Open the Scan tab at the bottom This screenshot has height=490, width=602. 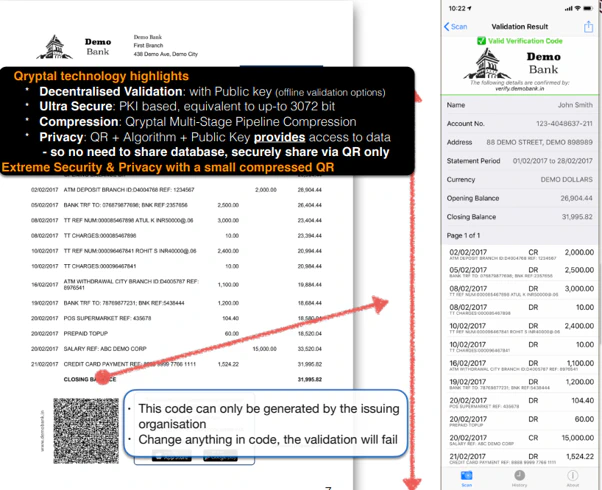coord(466,478)
